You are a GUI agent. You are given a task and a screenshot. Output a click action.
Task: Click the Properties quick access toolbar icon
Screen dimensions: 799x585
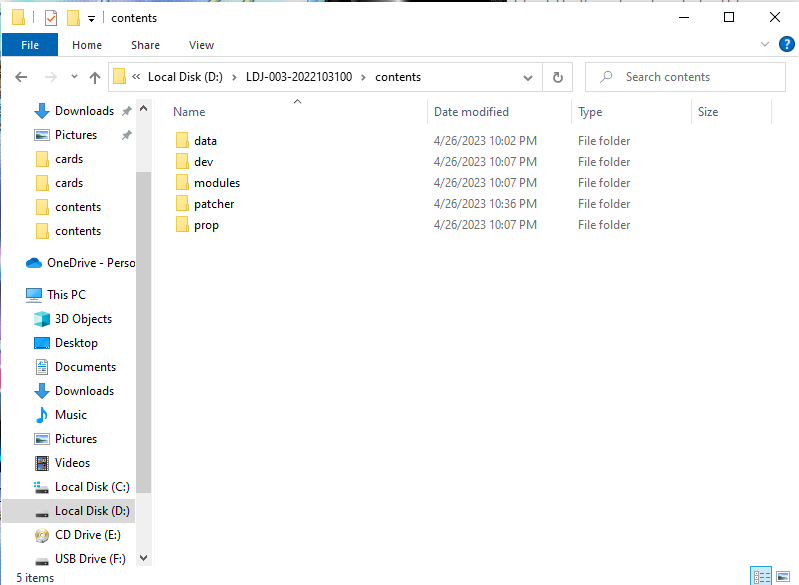click(51, 18)
